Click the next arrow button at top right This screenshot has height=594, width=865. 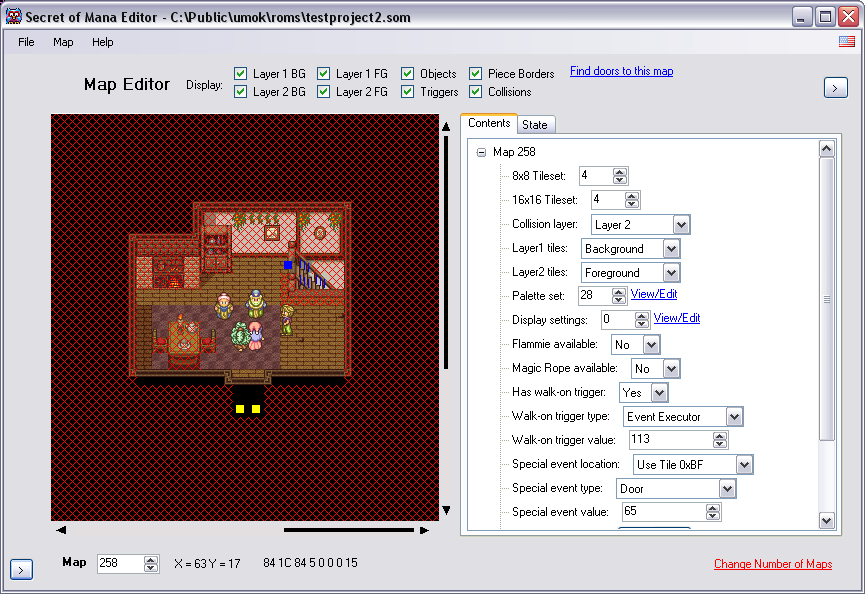tap(835, 88)
